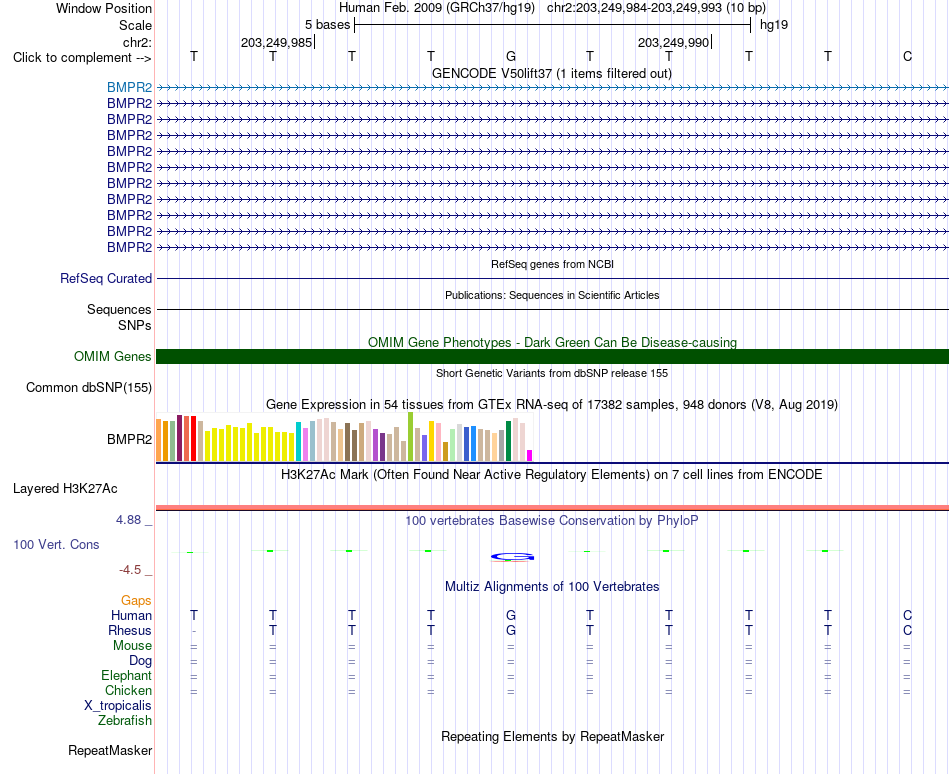
Task: Click the OMIM Gene Phenotypes green title
Action: [x=552, y=342]
